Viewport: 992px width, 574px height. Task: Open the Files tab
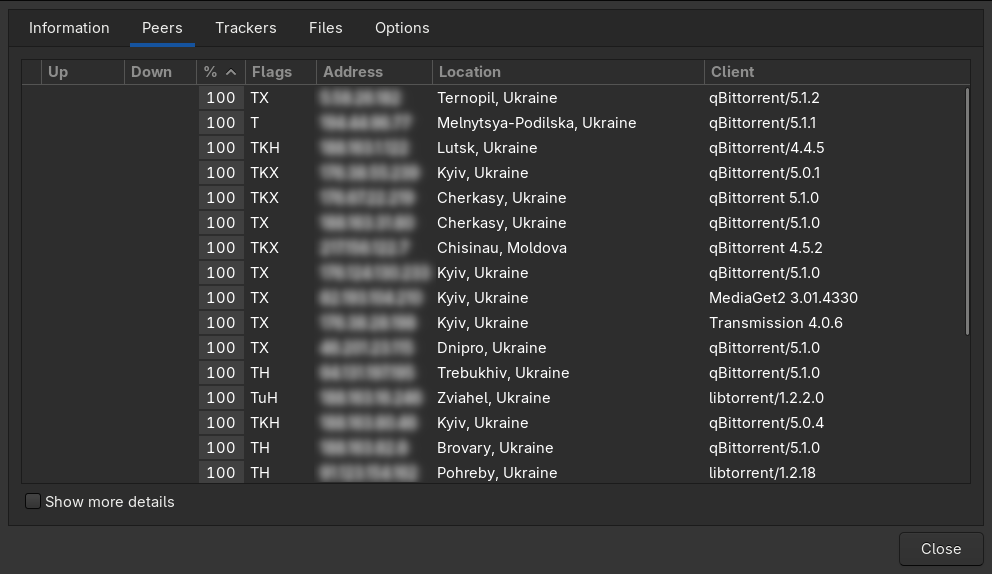point(325,28)
